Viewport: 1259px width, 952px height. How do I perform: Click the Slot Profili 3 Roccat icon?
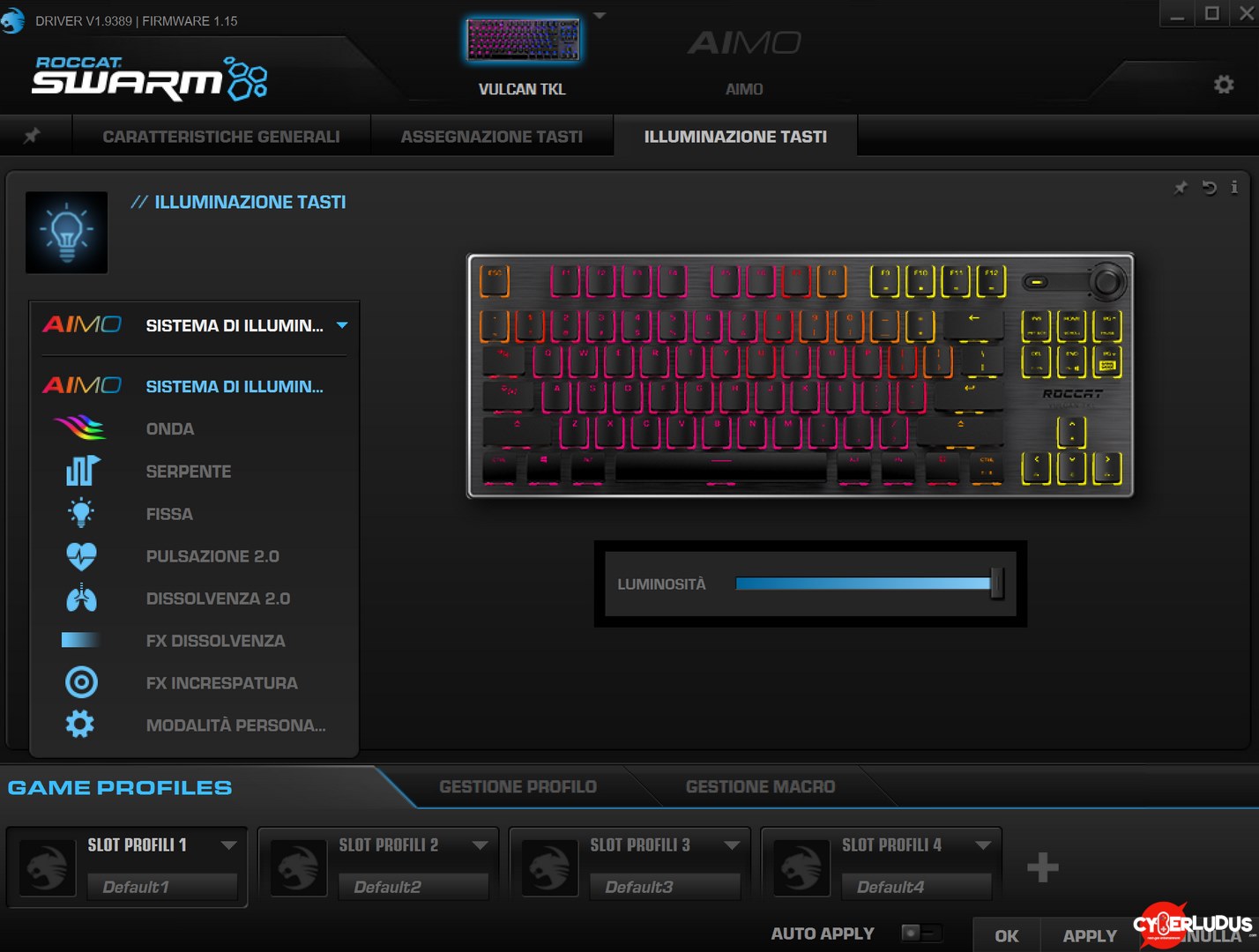(550, 867)
